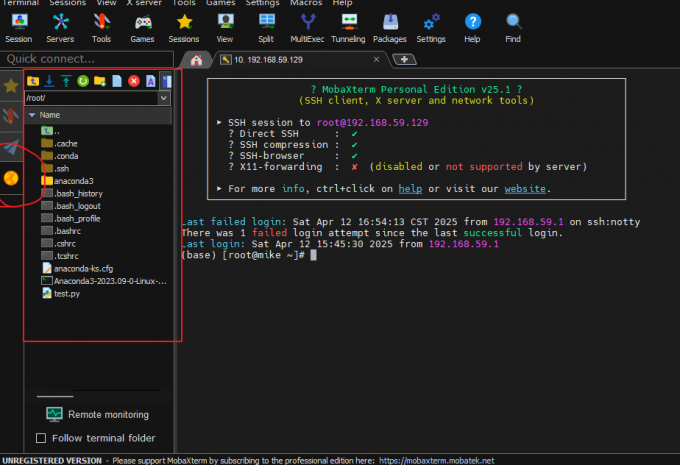Expand the /root/ path dropdown

tap(163, 98)
